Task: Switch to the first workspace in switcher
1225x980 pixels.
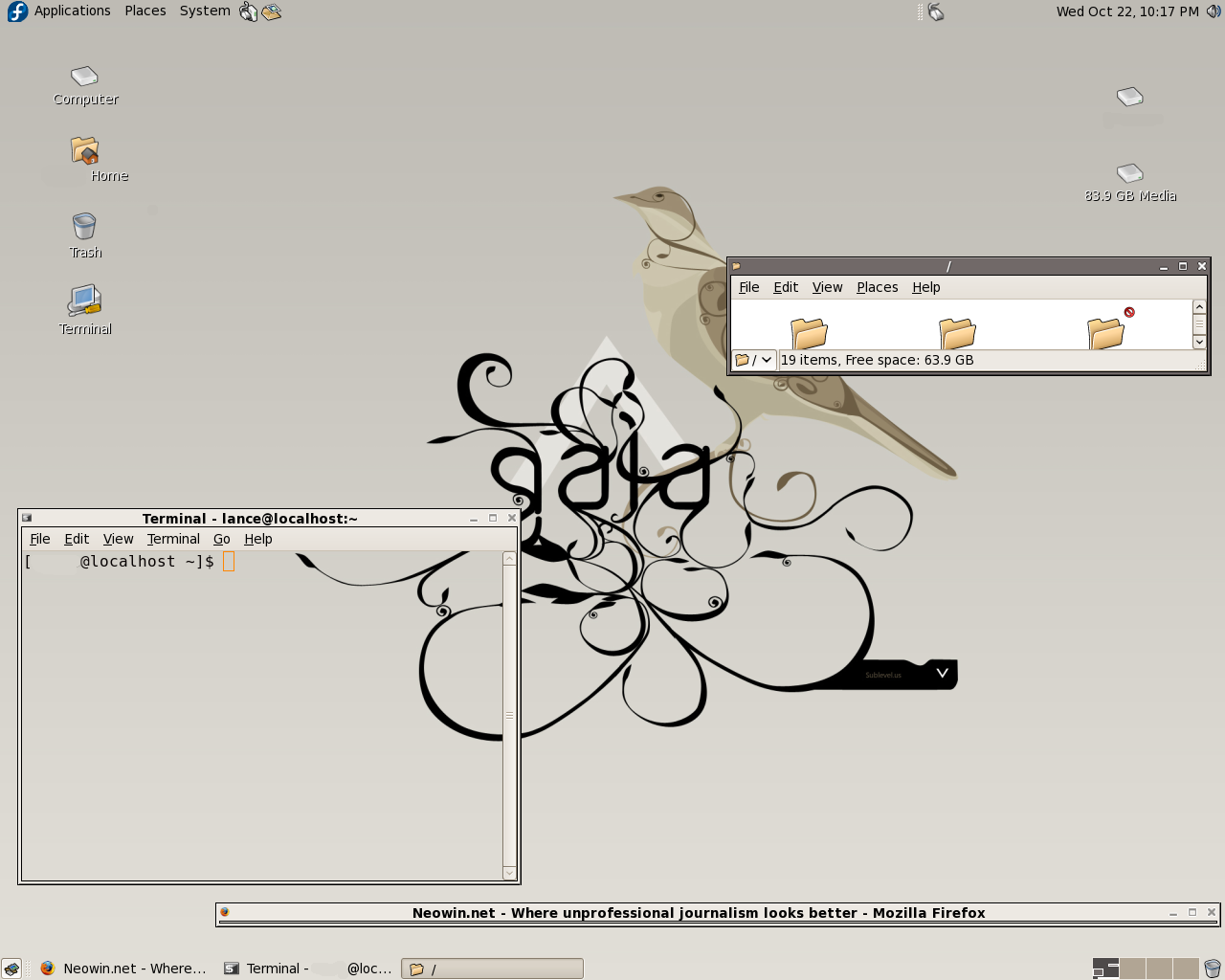Action: pyautogui.click(x=1105, y=969)
